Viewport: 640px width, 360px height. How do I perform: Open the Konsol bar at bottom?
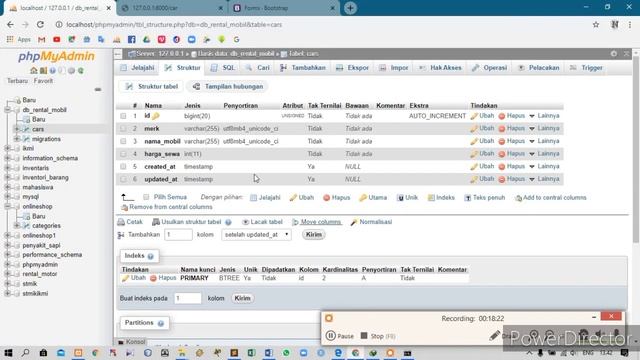point(132,342)
